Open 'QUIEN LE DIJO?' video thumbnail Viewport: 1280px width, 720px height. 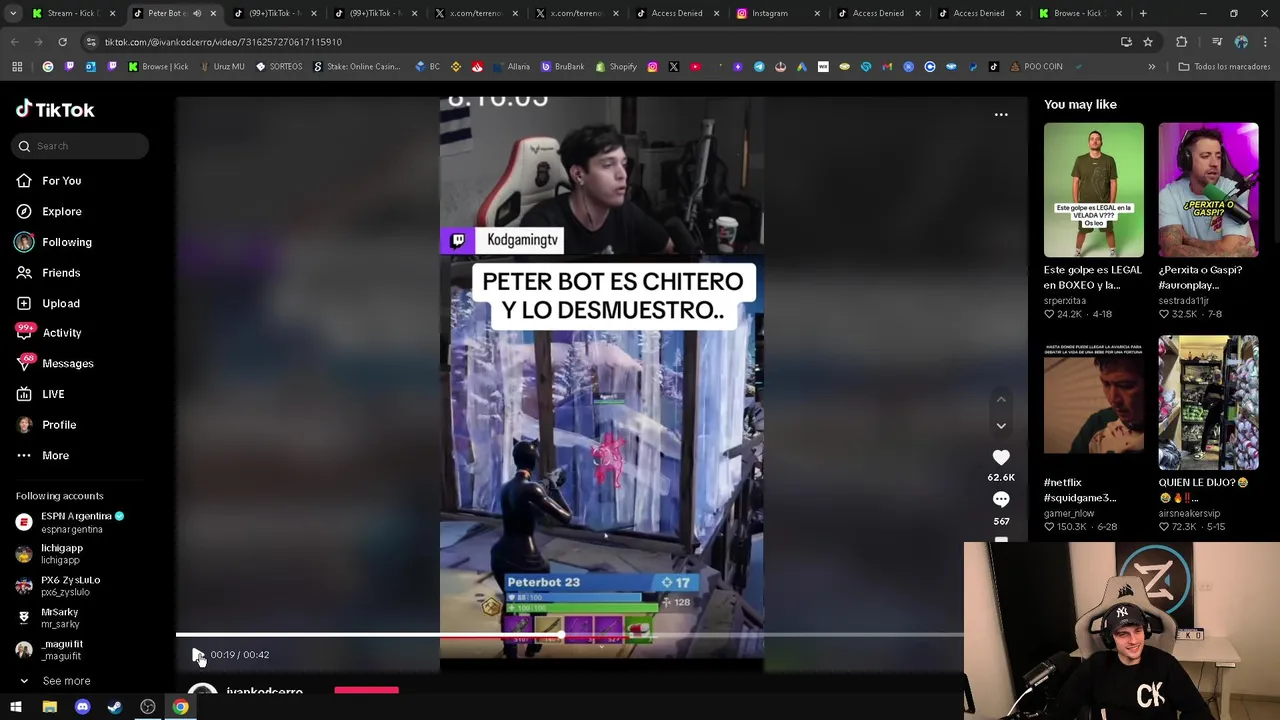pyautogui.click(x=1208, y=403)
